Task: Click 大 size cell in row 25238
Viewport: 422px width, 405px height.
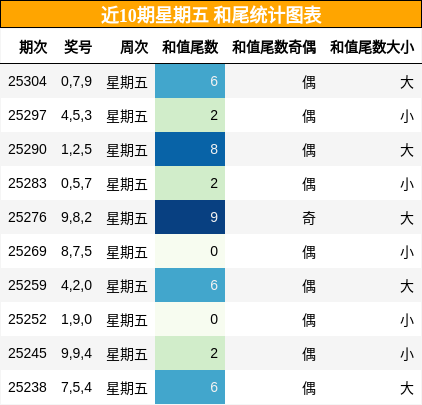Action: pos(407,388)
